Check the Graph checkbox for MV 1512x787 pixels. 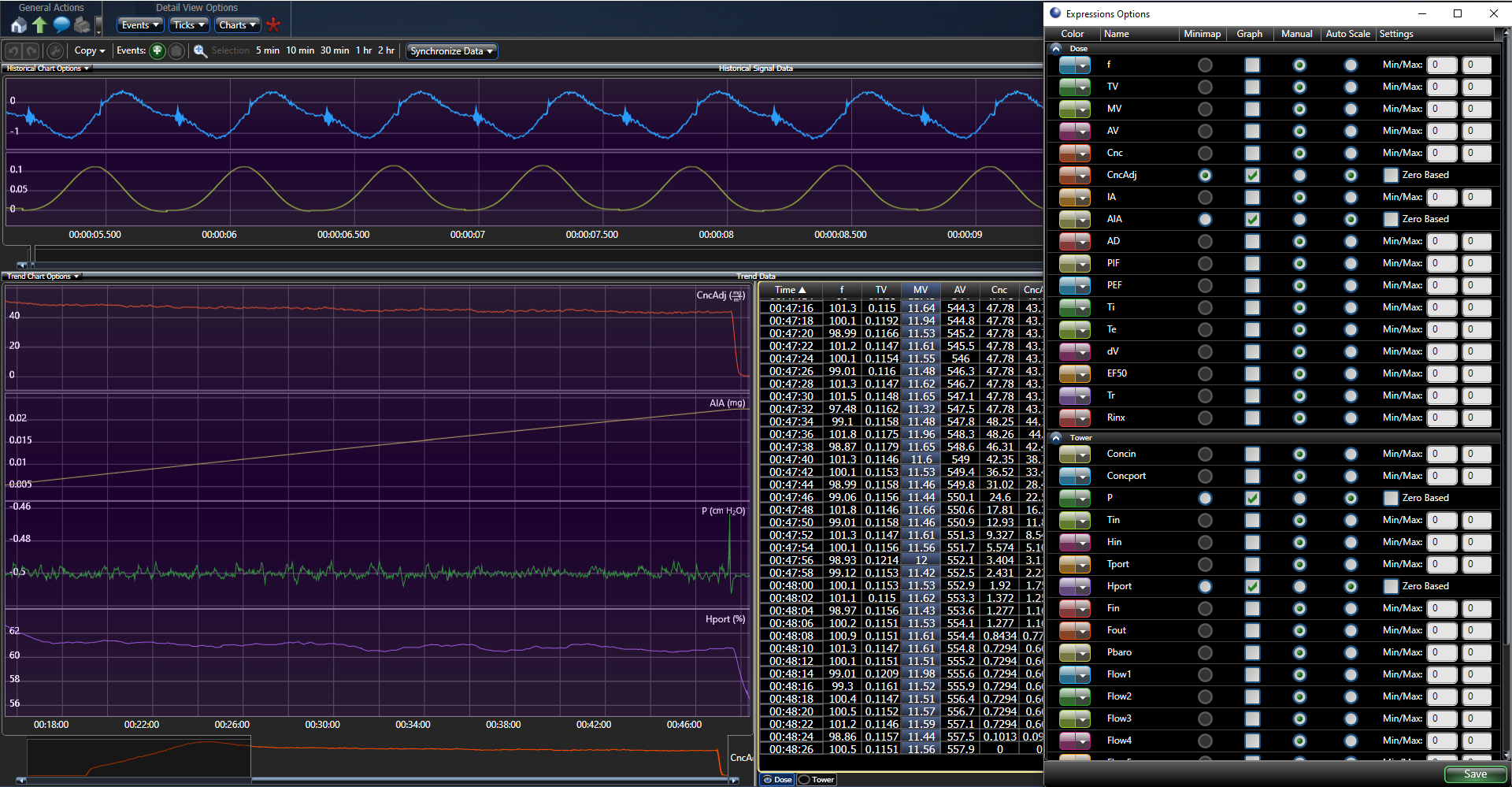pyautogui.click(x=1252, y=109)
